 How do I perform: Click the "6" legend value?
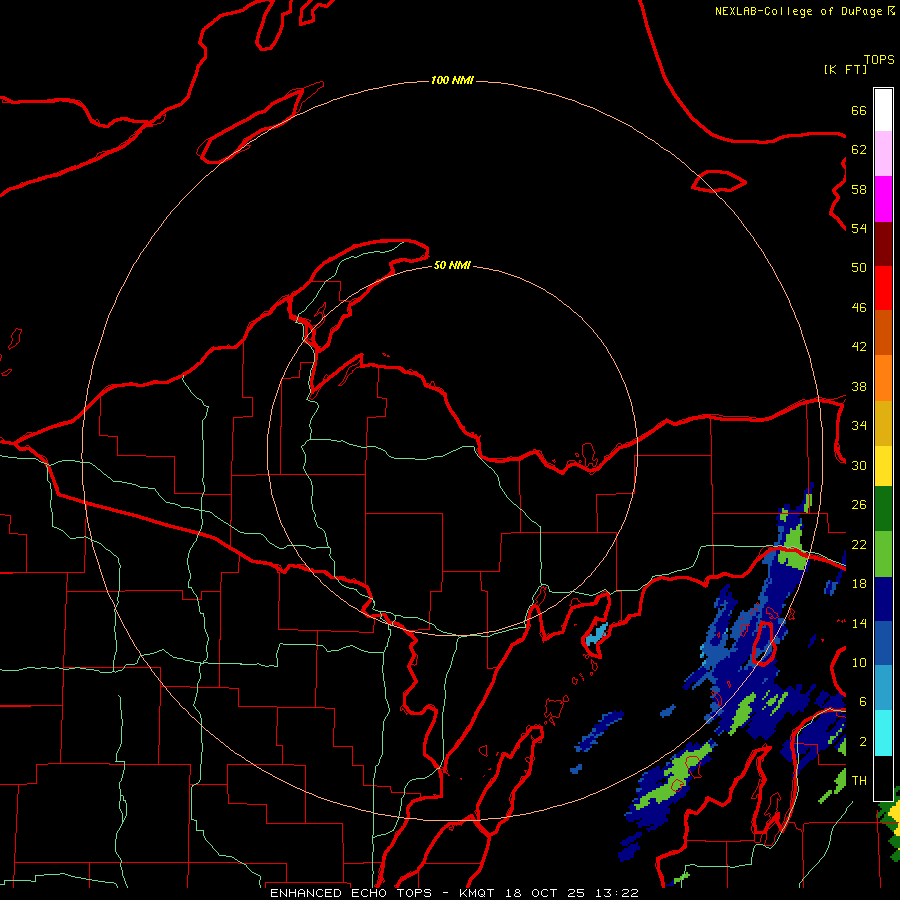point(863,702)
